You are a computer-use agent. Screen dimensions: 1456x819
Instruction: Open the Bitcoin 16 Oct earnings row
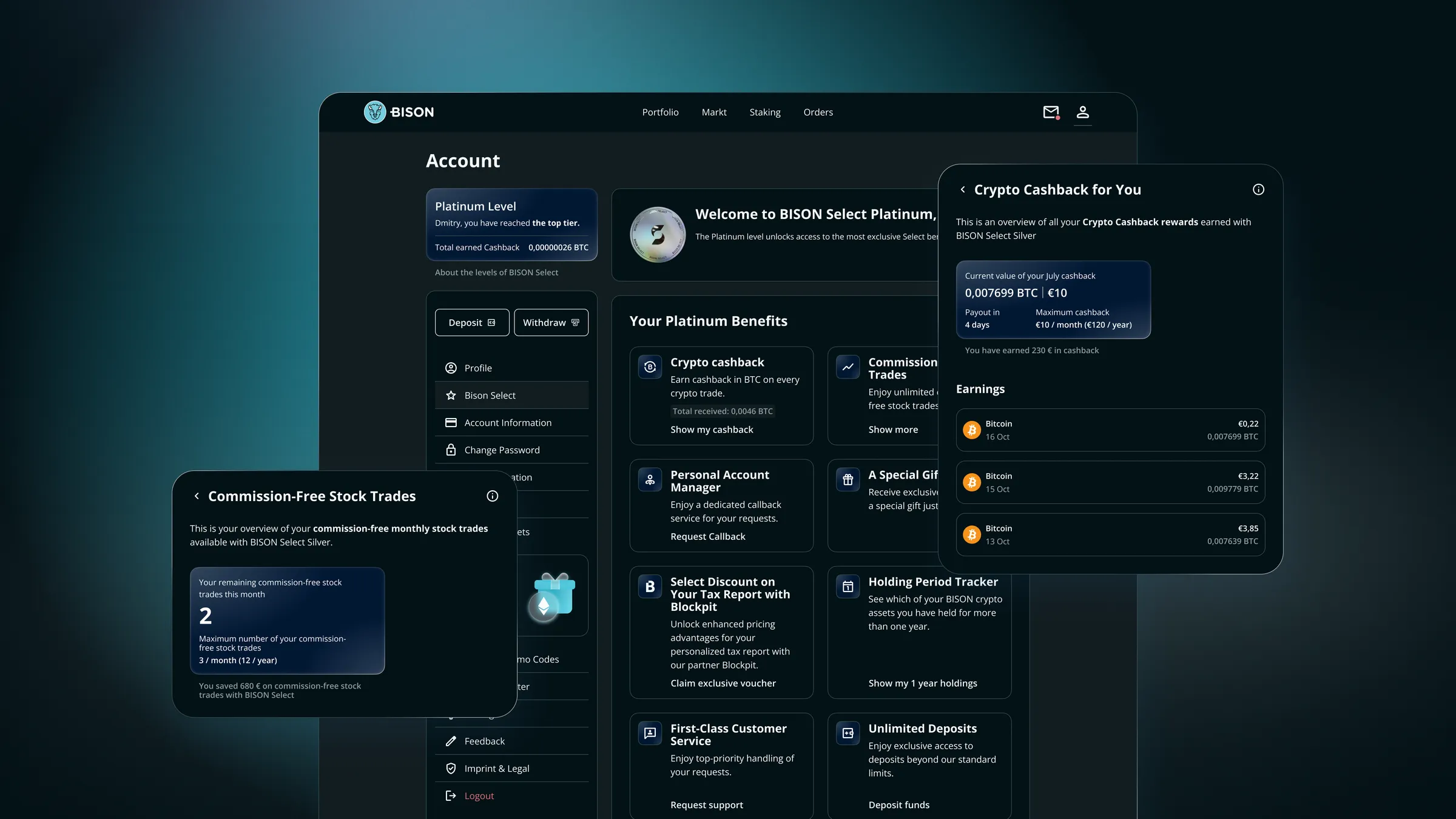point(1110,430)
